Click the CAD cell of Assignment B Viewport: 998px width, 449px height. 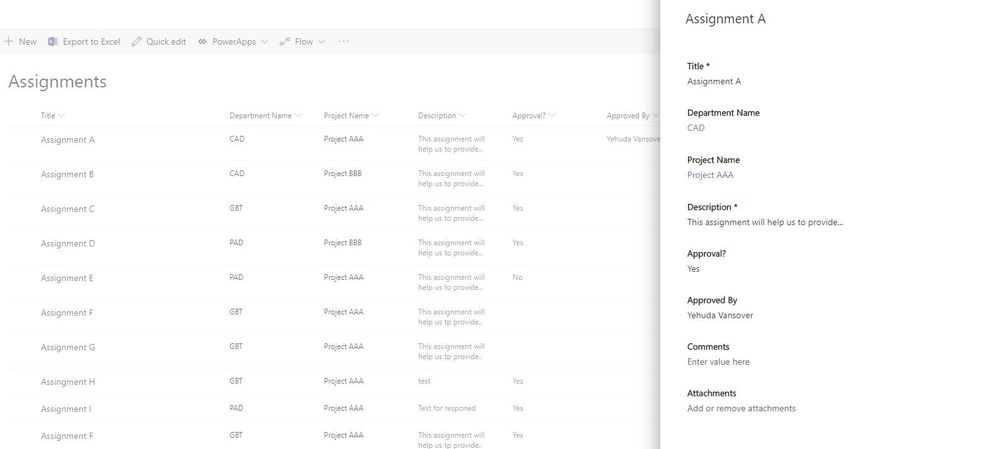(x=236, y=173)
